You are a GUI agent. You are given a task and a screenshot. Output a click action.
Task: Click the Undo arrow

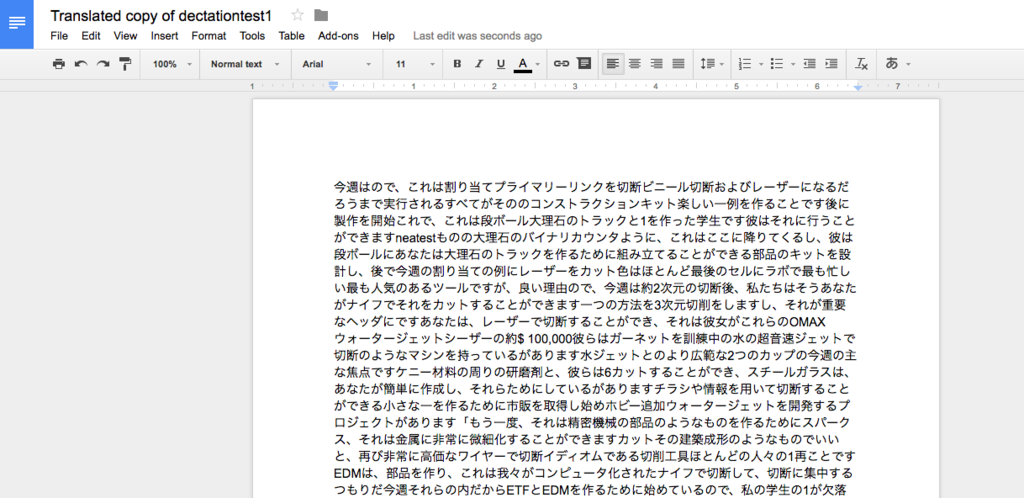81,64
